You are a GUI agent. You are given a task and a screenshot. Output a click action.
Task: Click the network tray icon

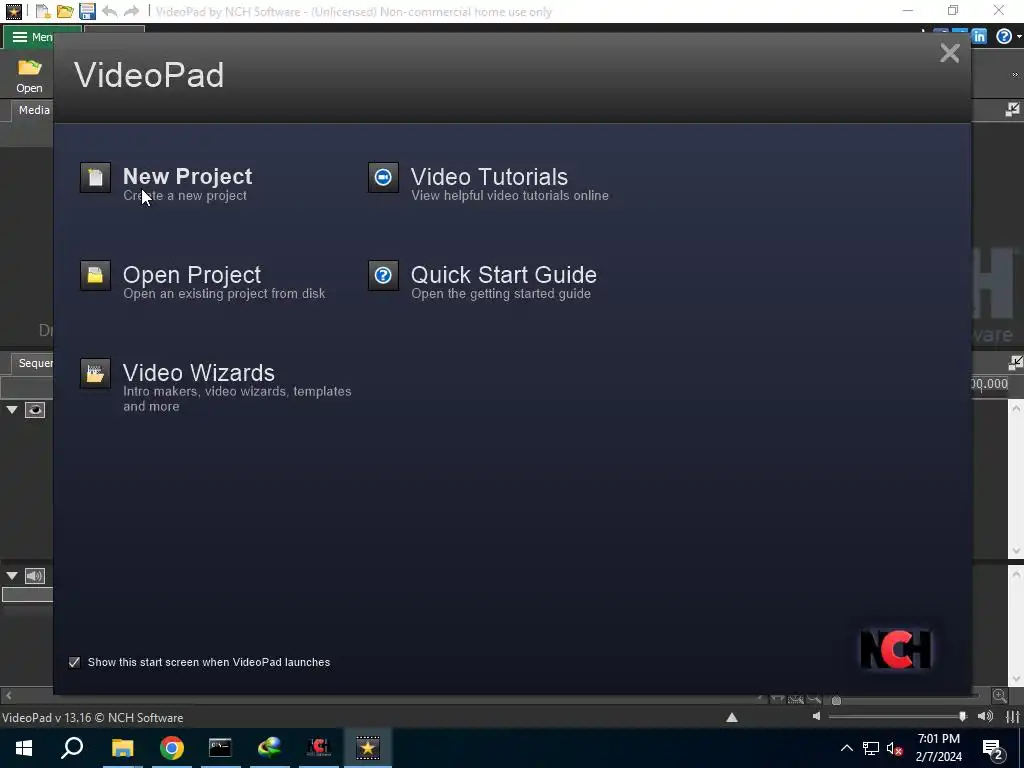coord(871,748)
